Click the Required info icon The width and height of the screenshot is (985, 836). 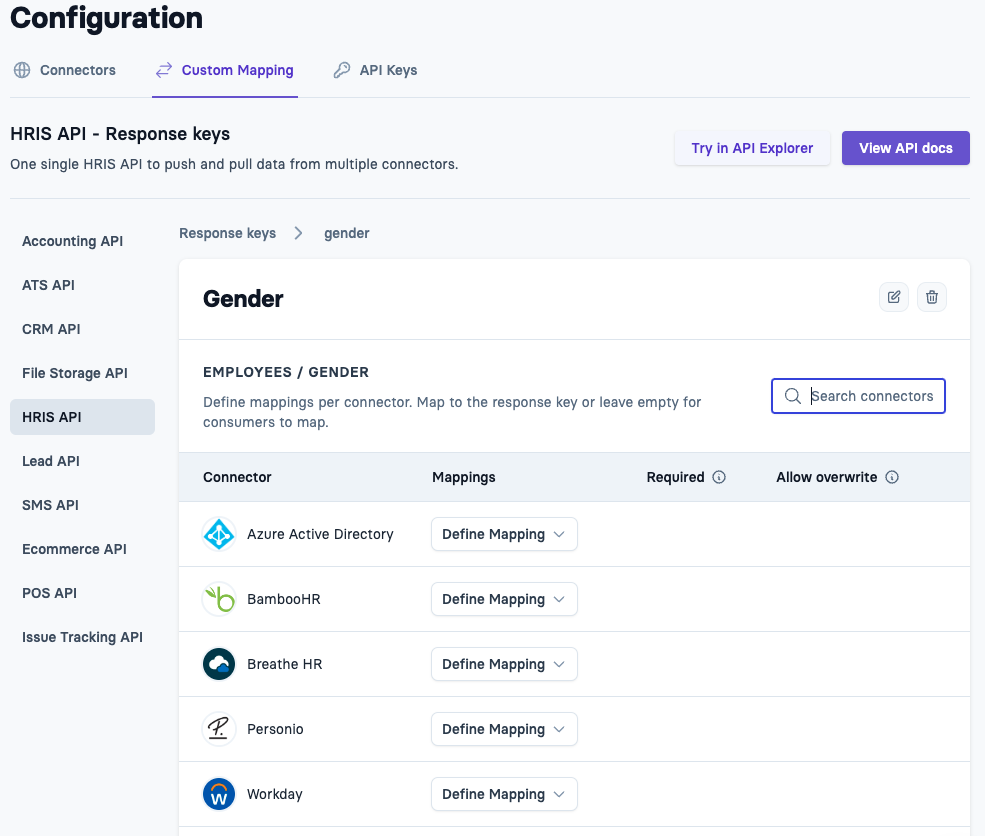[719, 477]
